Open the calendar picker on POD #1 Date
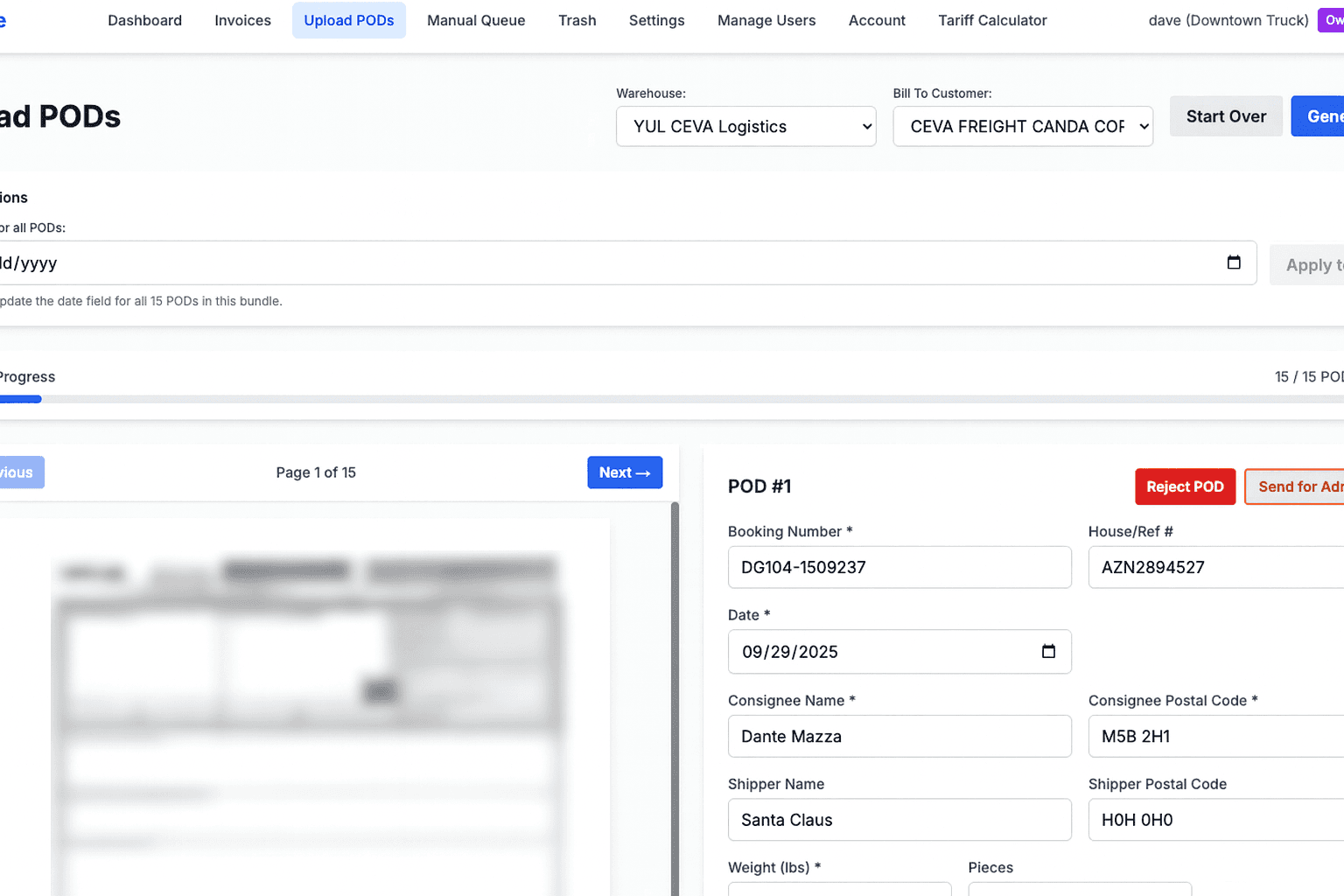The image size is (1344, 896). pos(1047,651)
